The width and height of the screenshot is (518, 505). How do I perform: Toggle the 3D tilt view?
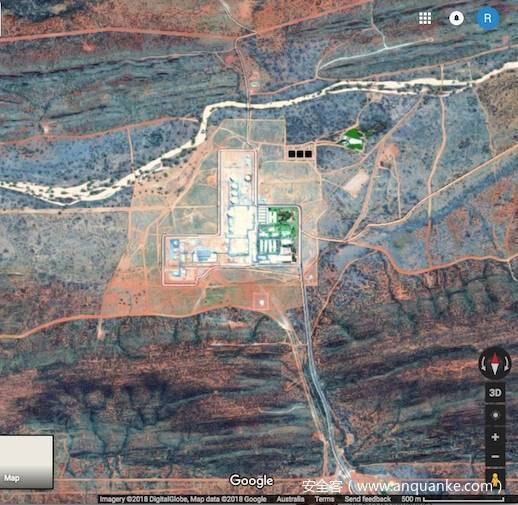click(x=495, y=393)
